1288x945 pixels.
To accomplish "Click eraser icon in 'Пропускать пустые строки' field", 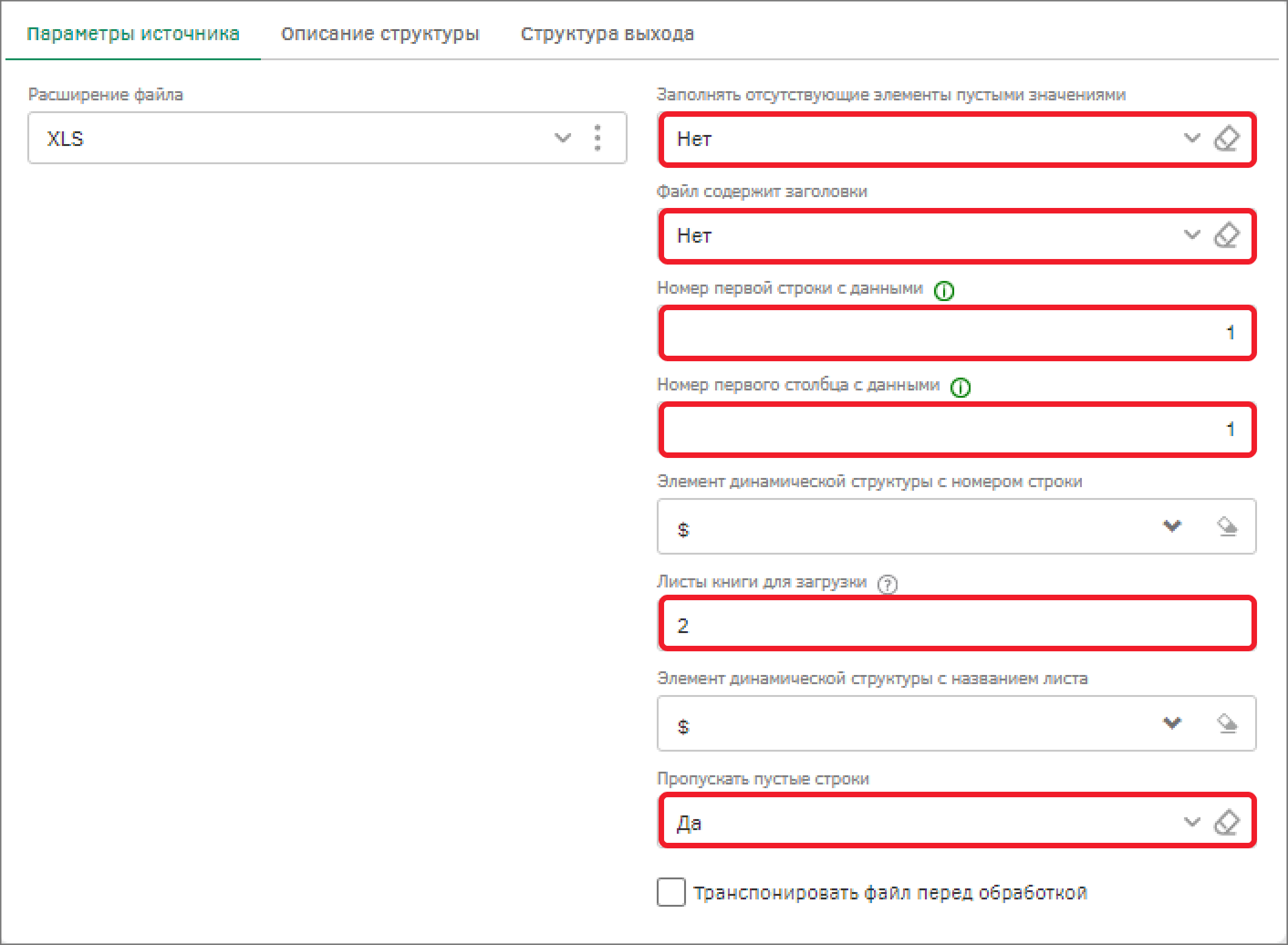I will click(x=1227, y=822).
